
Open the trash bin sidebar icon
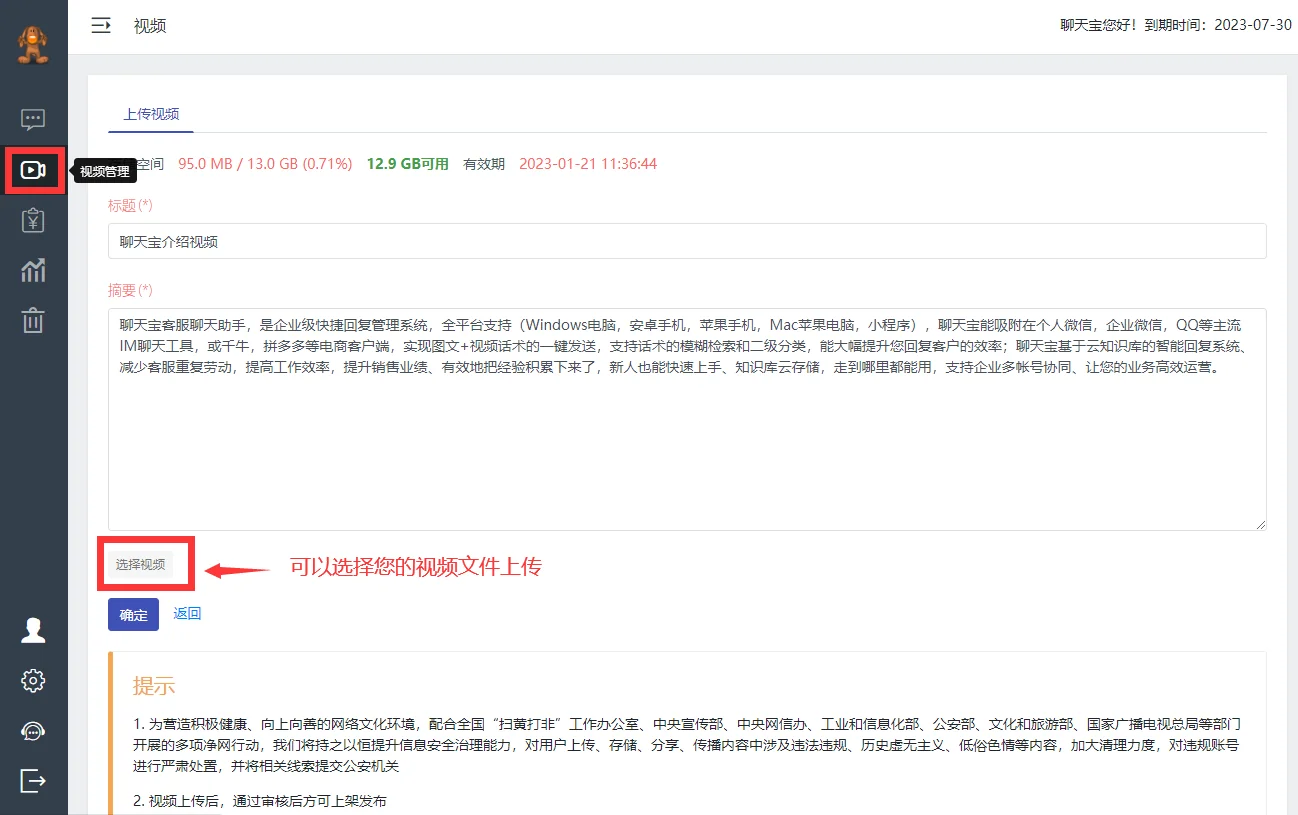click(x=33, y=320)
